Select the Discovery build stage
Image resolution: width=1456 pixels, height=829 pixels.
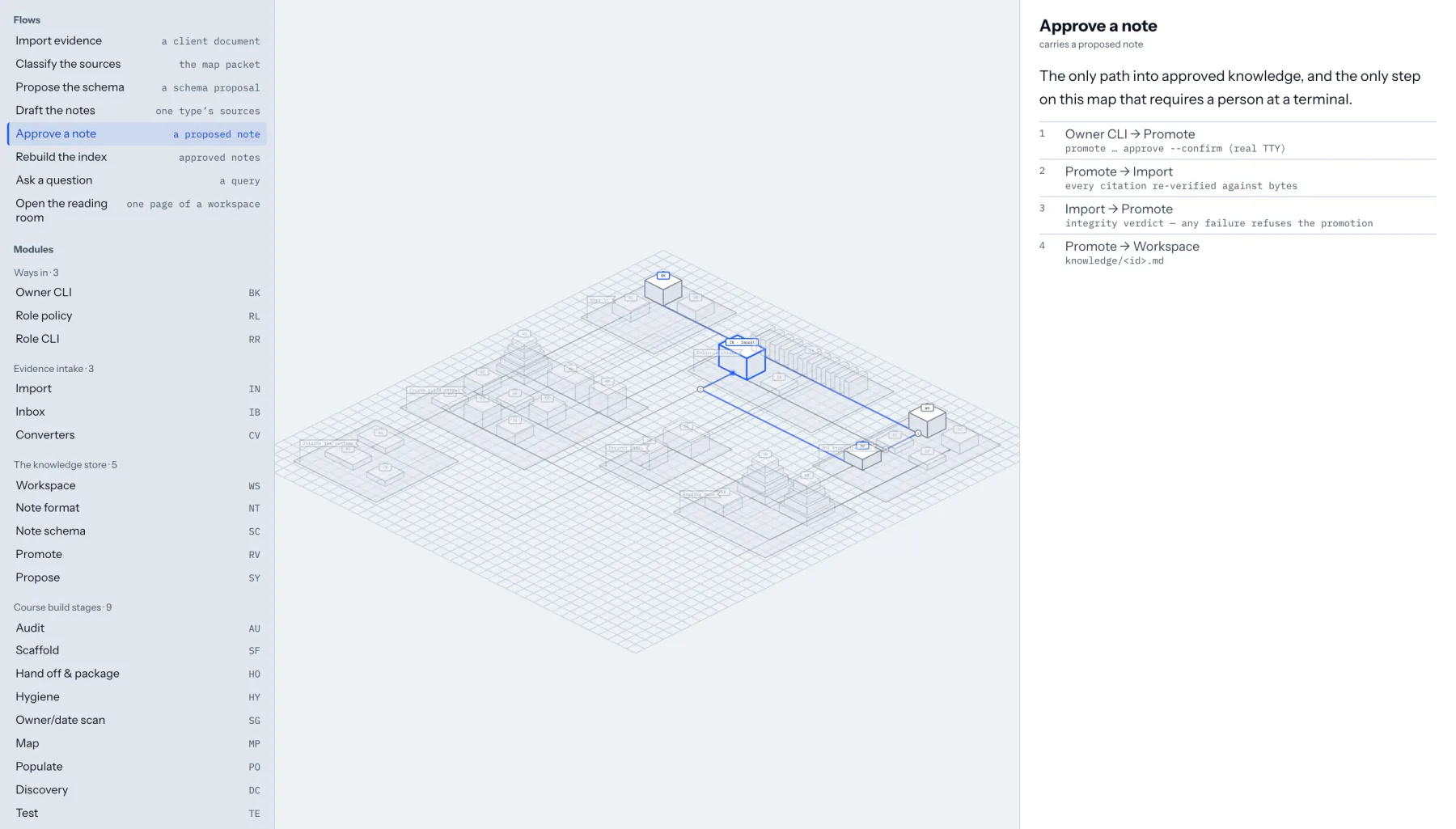(137, 790)
